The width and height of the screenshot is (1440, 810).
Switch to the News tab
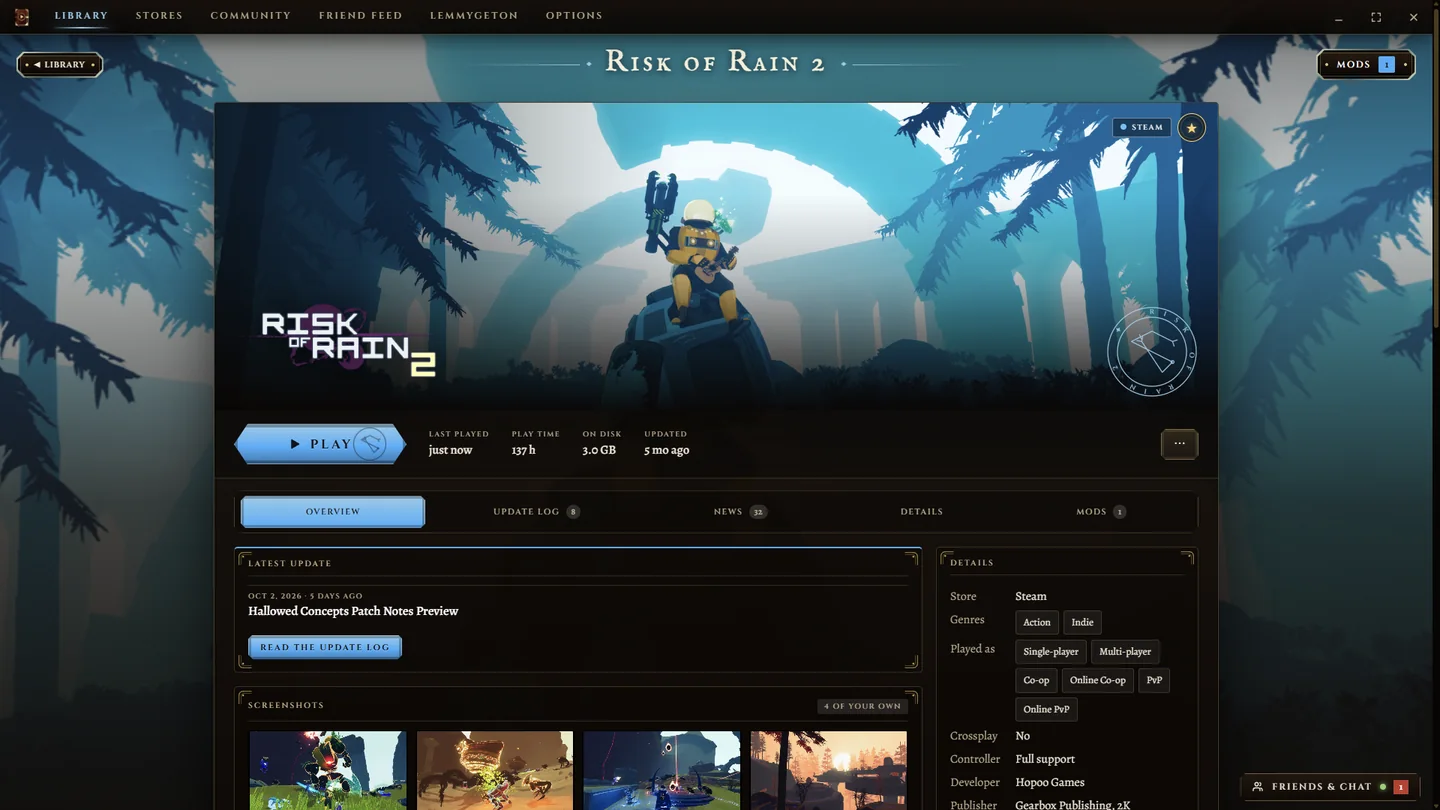[740, 512]
